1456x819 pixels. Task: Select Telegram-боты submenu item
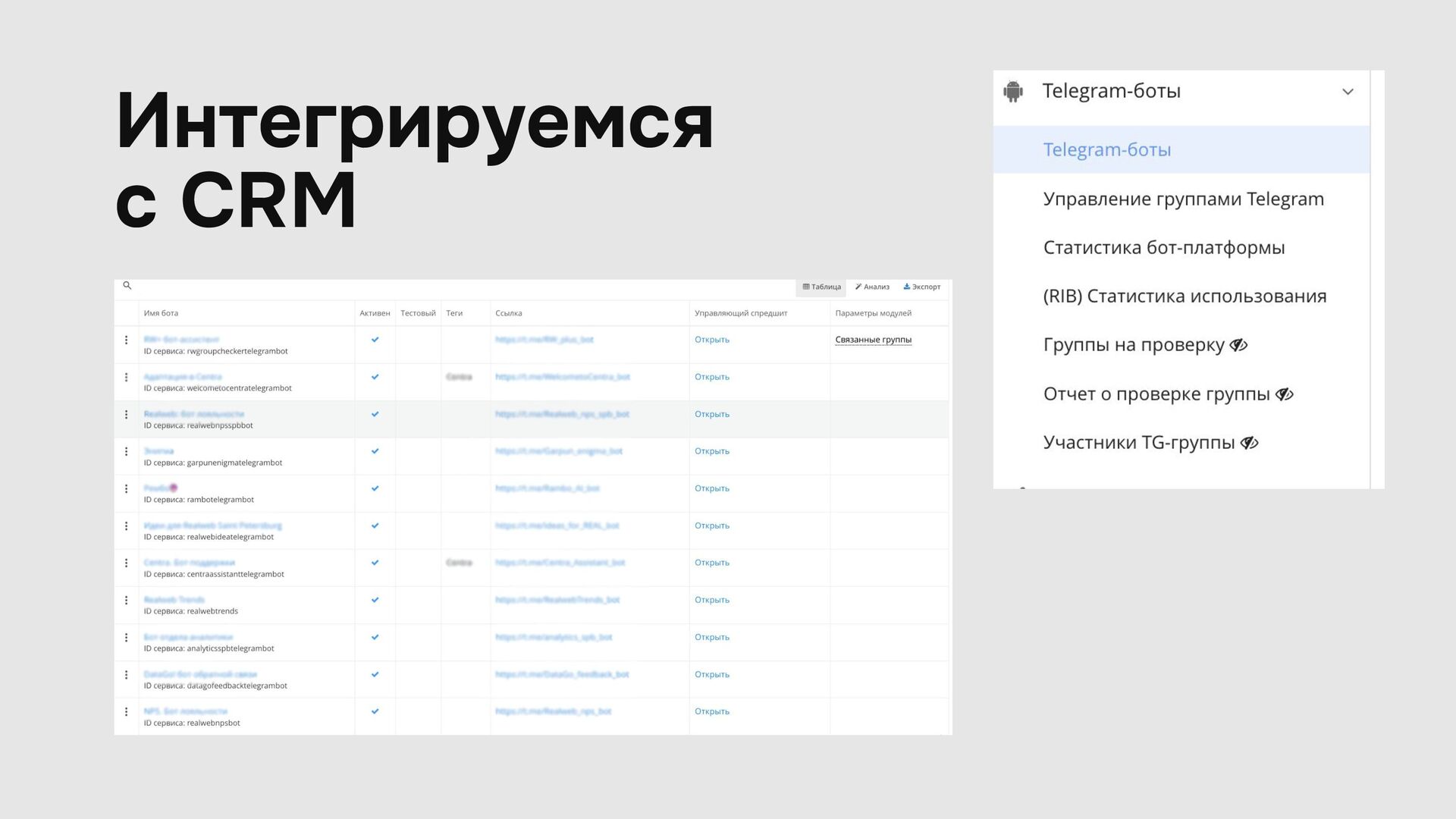(x=1181, y=150)
